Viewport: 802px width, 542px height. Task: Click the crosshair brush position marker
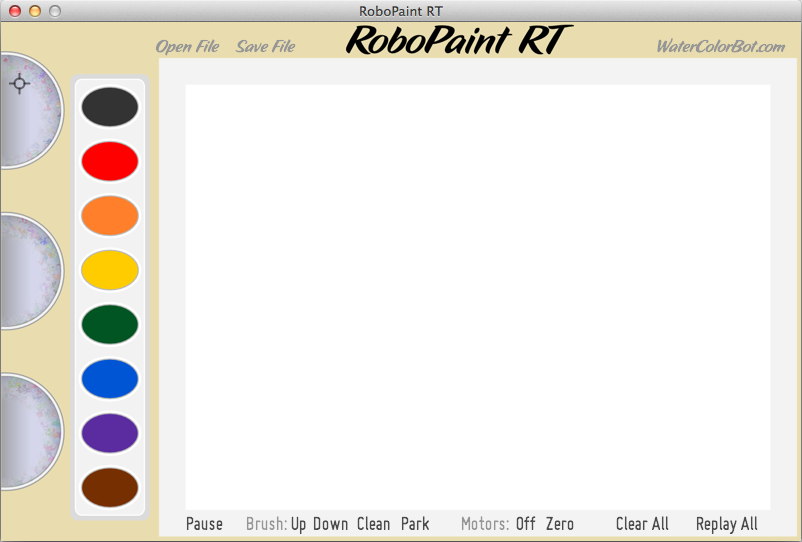pos(19,83)
